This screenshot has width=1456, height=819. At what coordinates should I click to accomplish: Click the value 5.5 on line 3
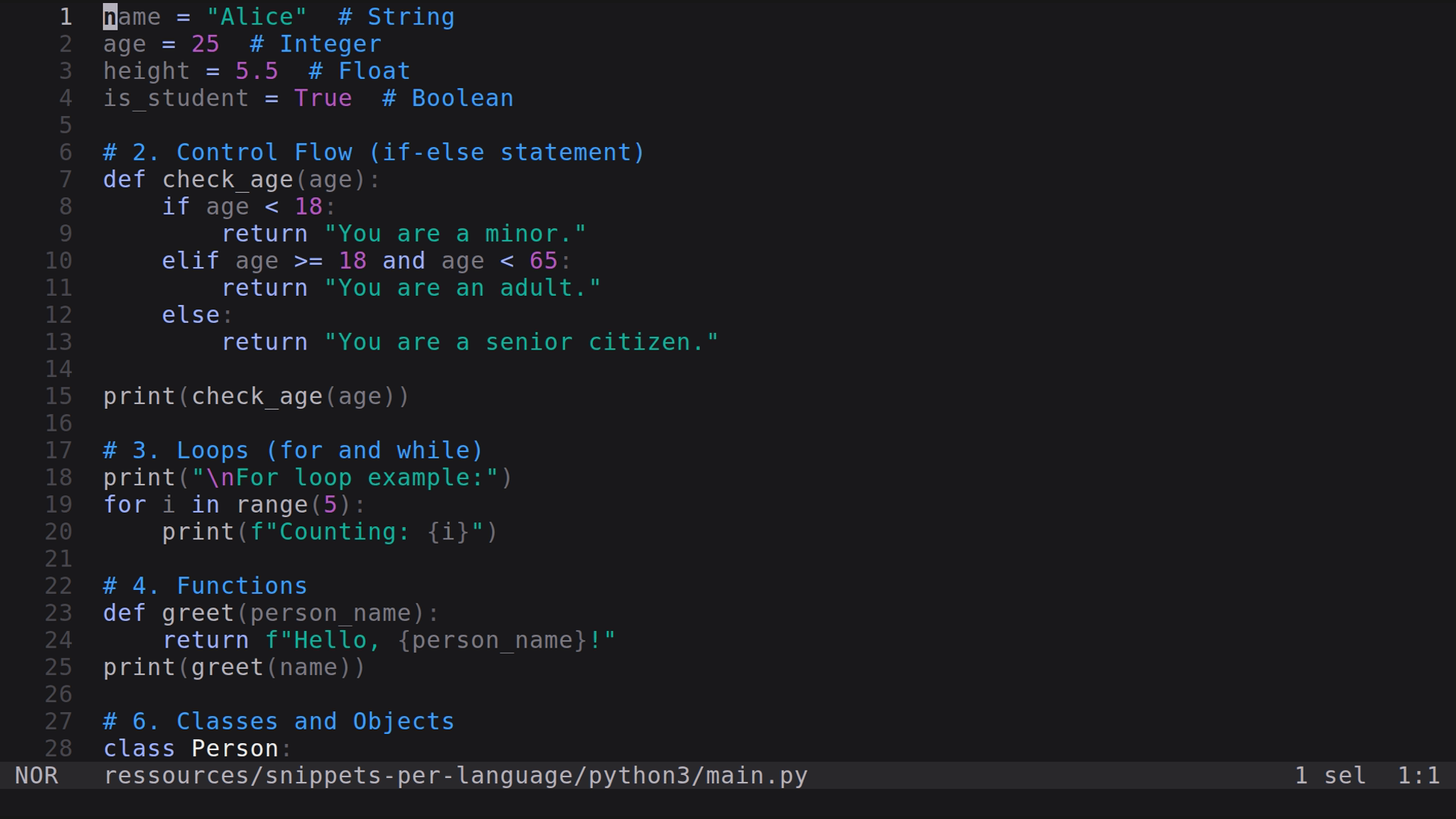point(257,71)
